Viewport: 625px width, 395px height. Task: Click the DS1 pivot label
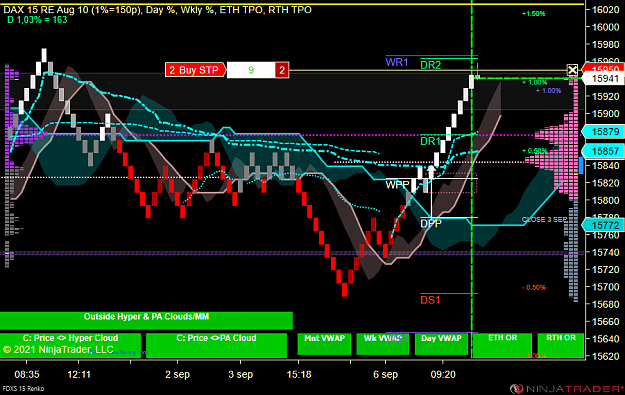click(x=430, y=300)
